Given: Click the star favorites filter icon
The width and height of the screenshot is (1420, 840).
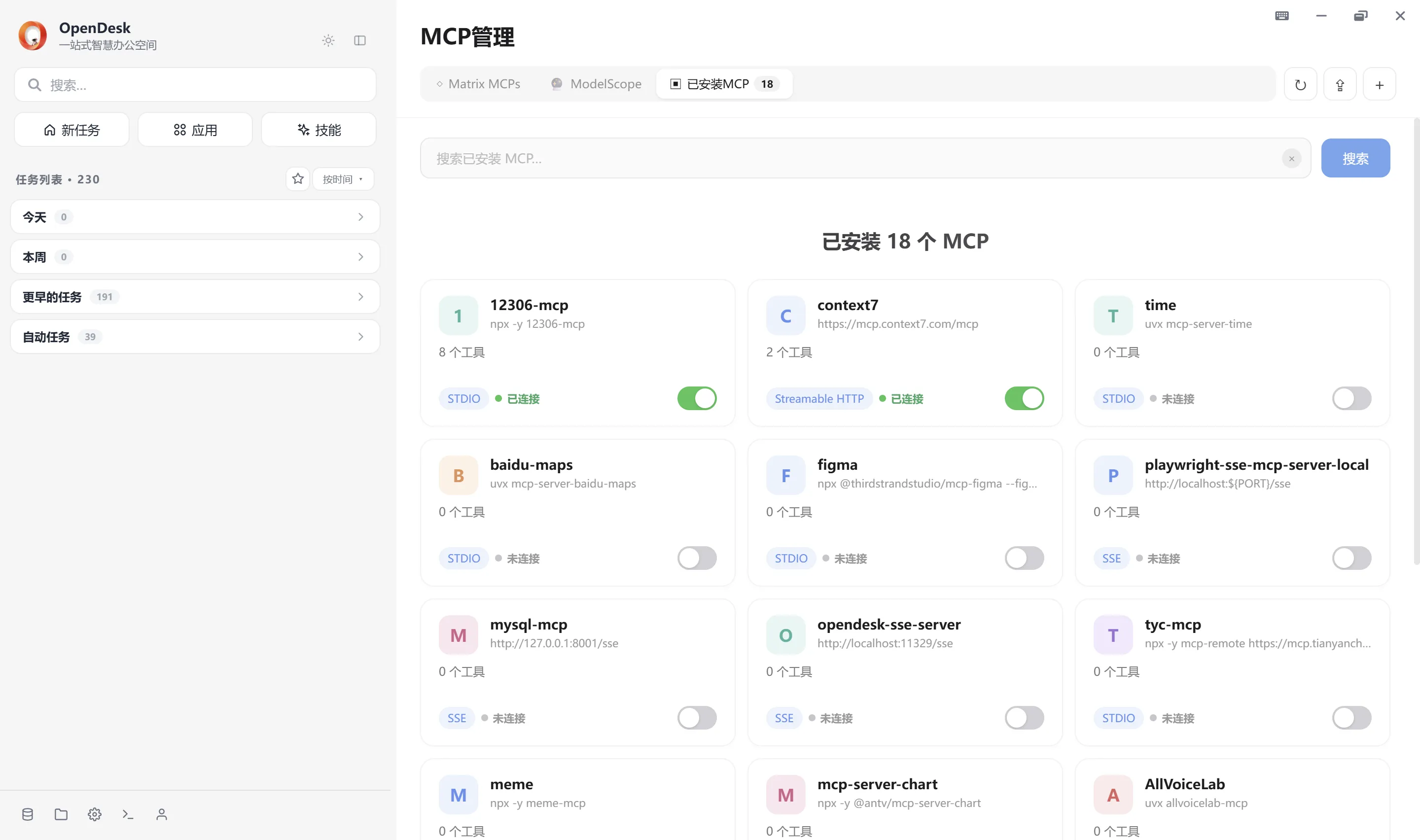Looking at the screenshot, I should (x=298, y=179).
